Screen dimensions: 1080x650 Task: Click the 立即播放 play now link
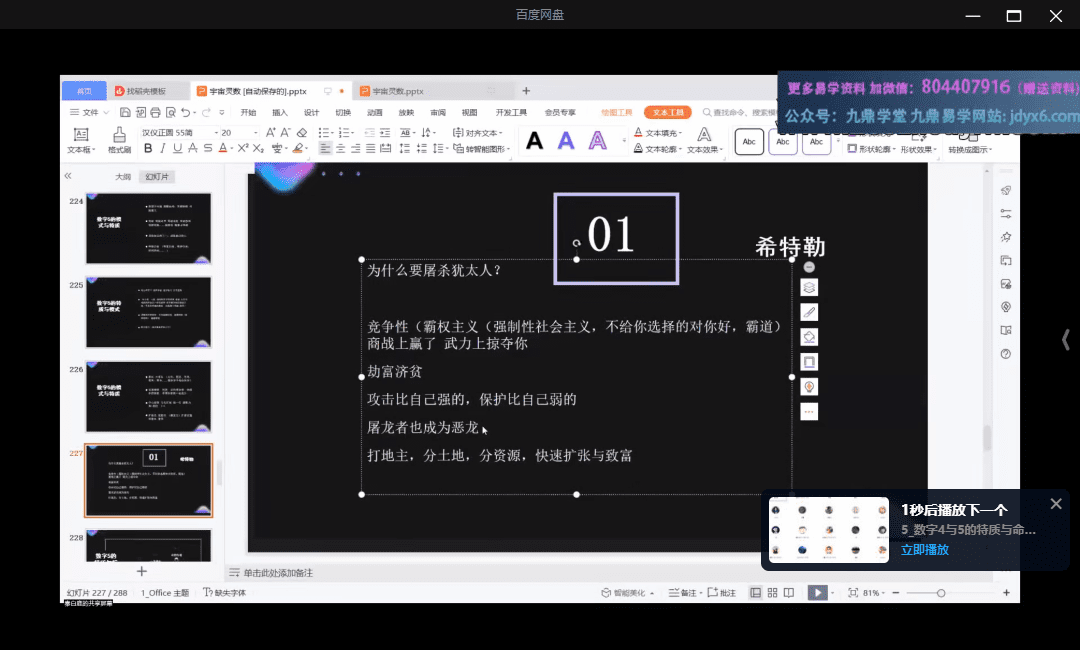[923, 549]
